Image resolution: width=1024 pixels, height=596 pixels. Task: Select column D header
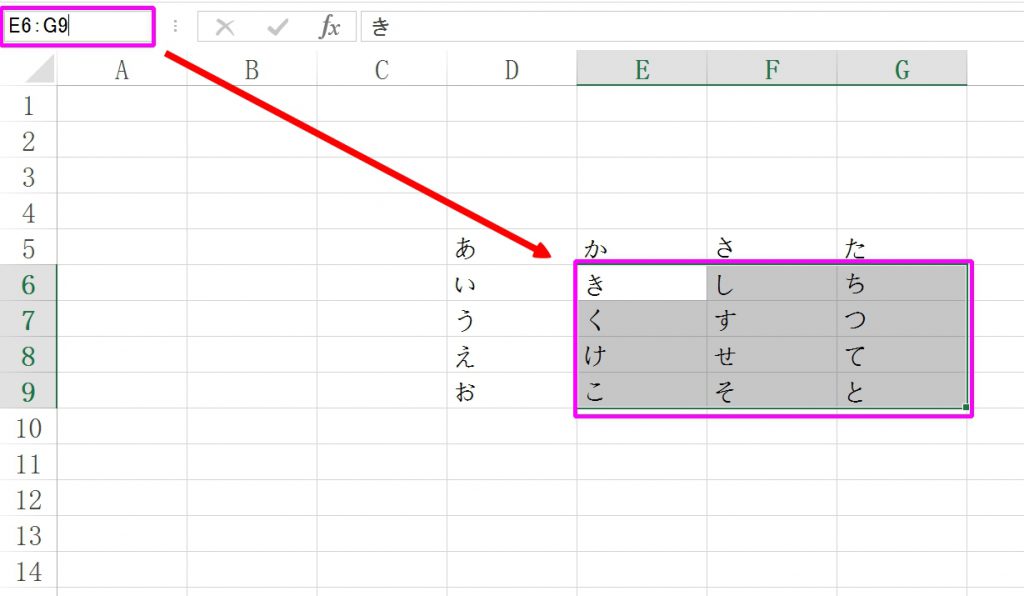click(512, 70)
